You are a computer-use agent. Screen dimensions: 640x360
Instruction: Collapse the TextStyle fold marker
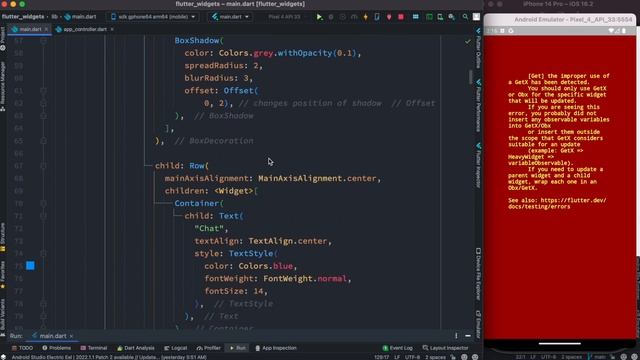pos(43,253)
